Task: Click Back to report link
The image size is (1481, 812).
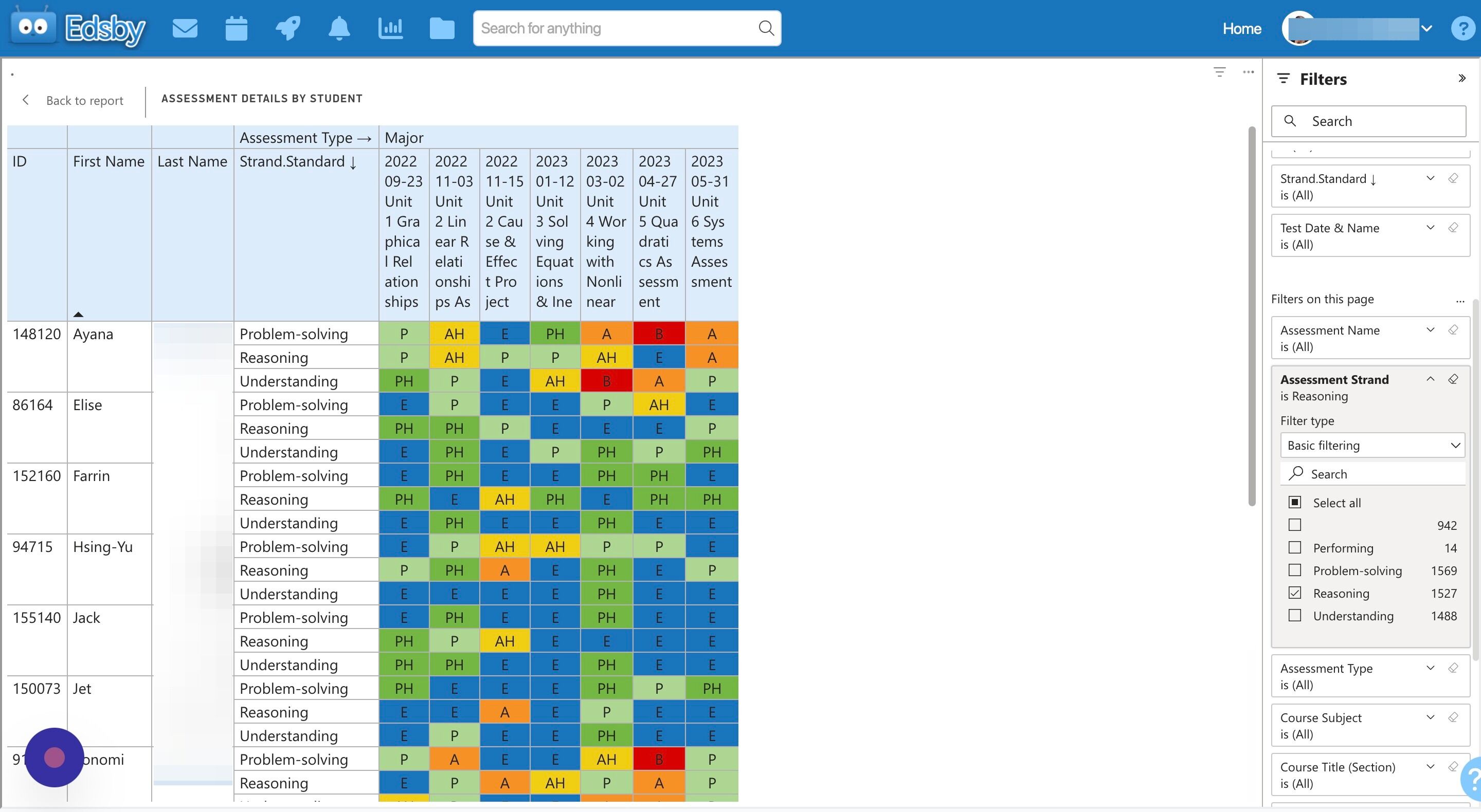Action: click(84, 101)
